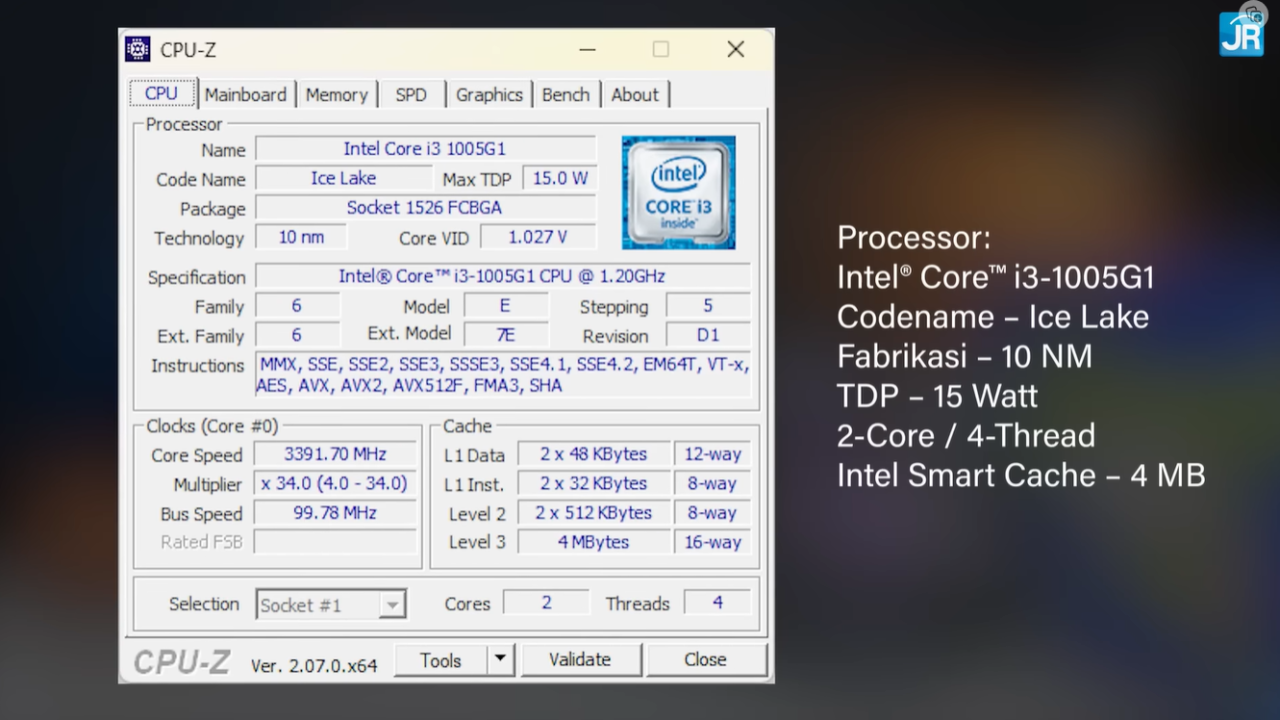This screenshot has height=720, width=1280.
Task: Click the Max TDP value 15.0 W
Action: [560, 178]
